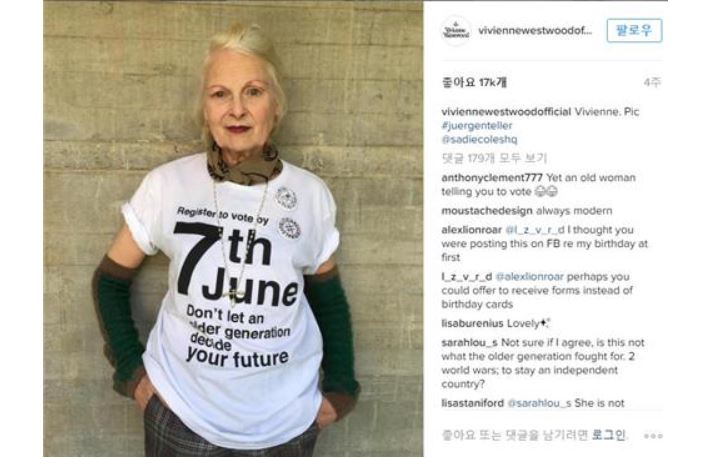Image resolution: width=713 pixels, height=458 pixels.
Task: Click the post photo of the woman
Action: pos(233,229)
